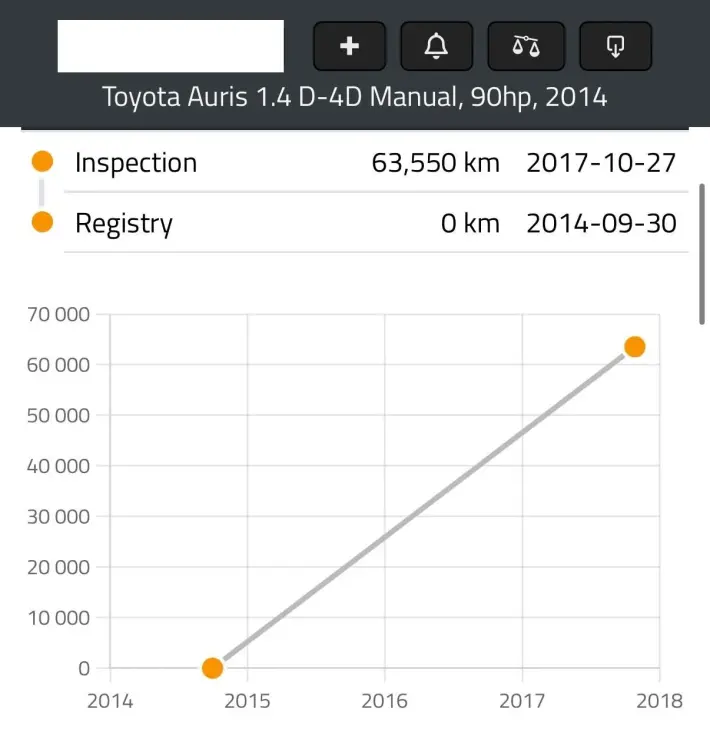710x736 pixels.
Task: Click the 0 km registry mileage value
Action: click(x=470, y=223)
